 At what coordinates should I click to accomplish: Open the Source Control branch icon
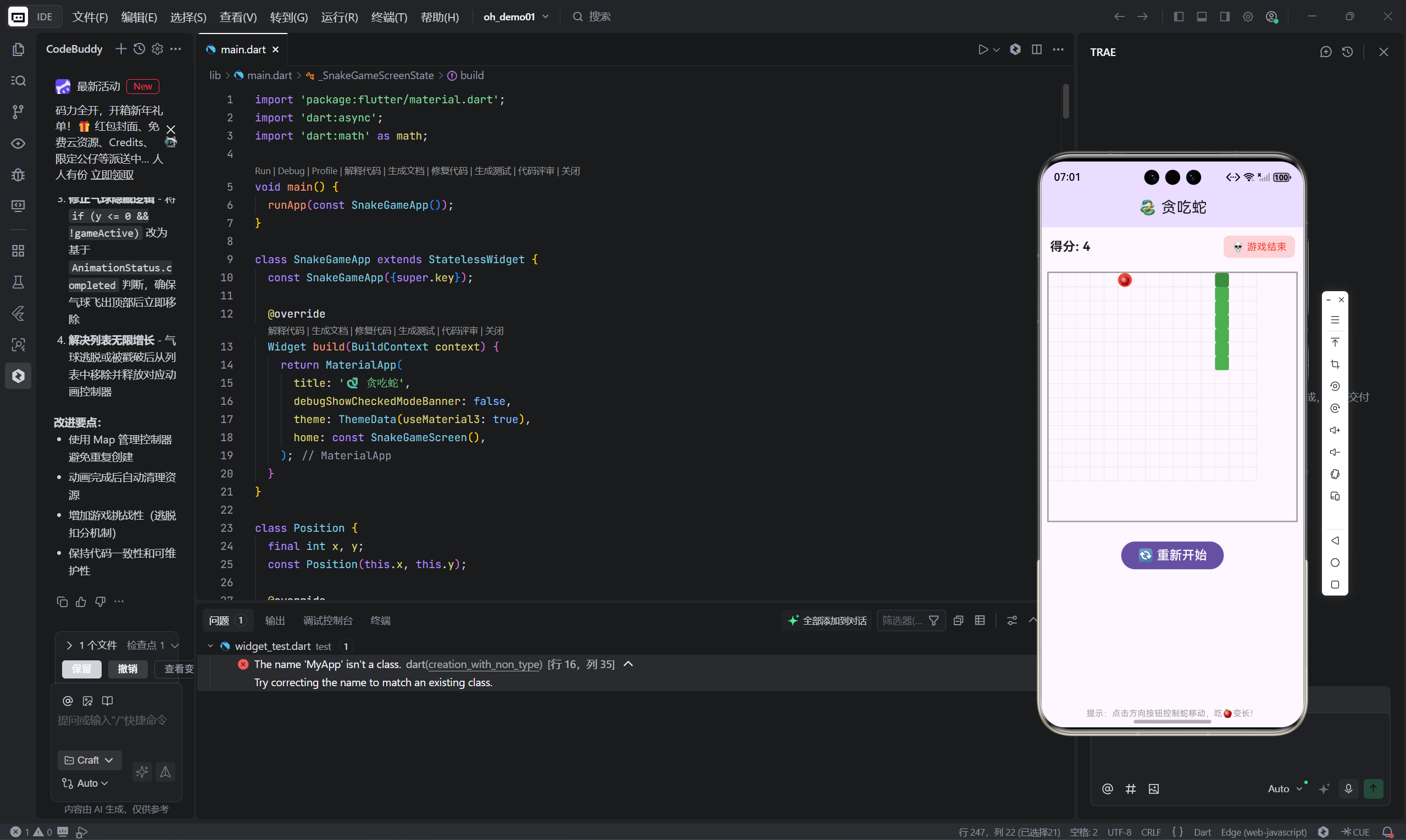tap(18, 112)
